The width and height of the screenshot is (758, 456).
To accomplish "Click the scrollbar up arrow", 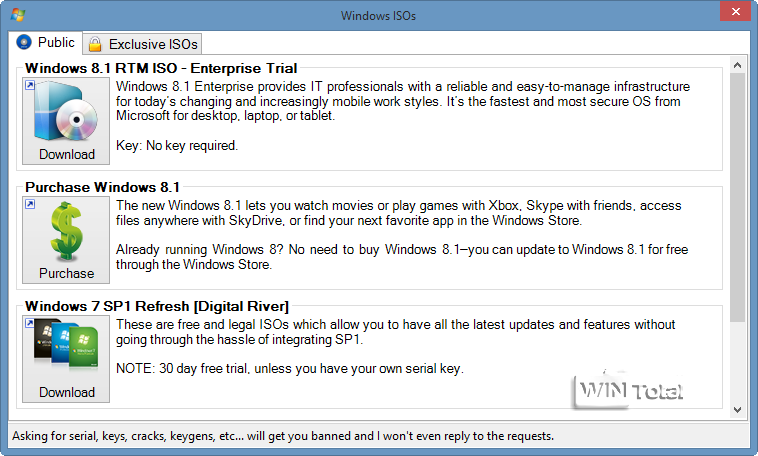I will tap(738, 66).
